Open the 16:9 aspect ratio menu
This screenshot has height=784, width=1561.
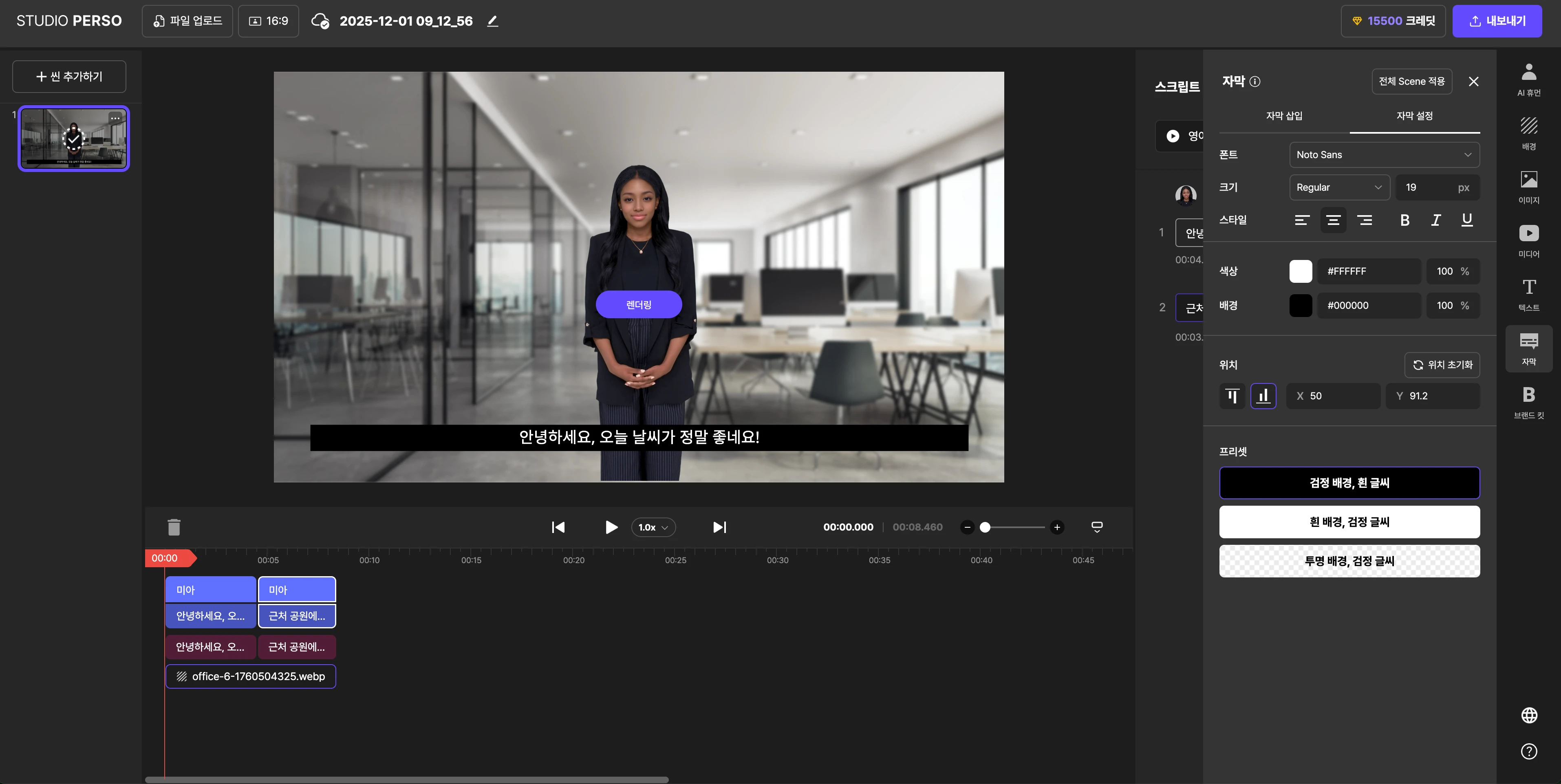point(269,21)
